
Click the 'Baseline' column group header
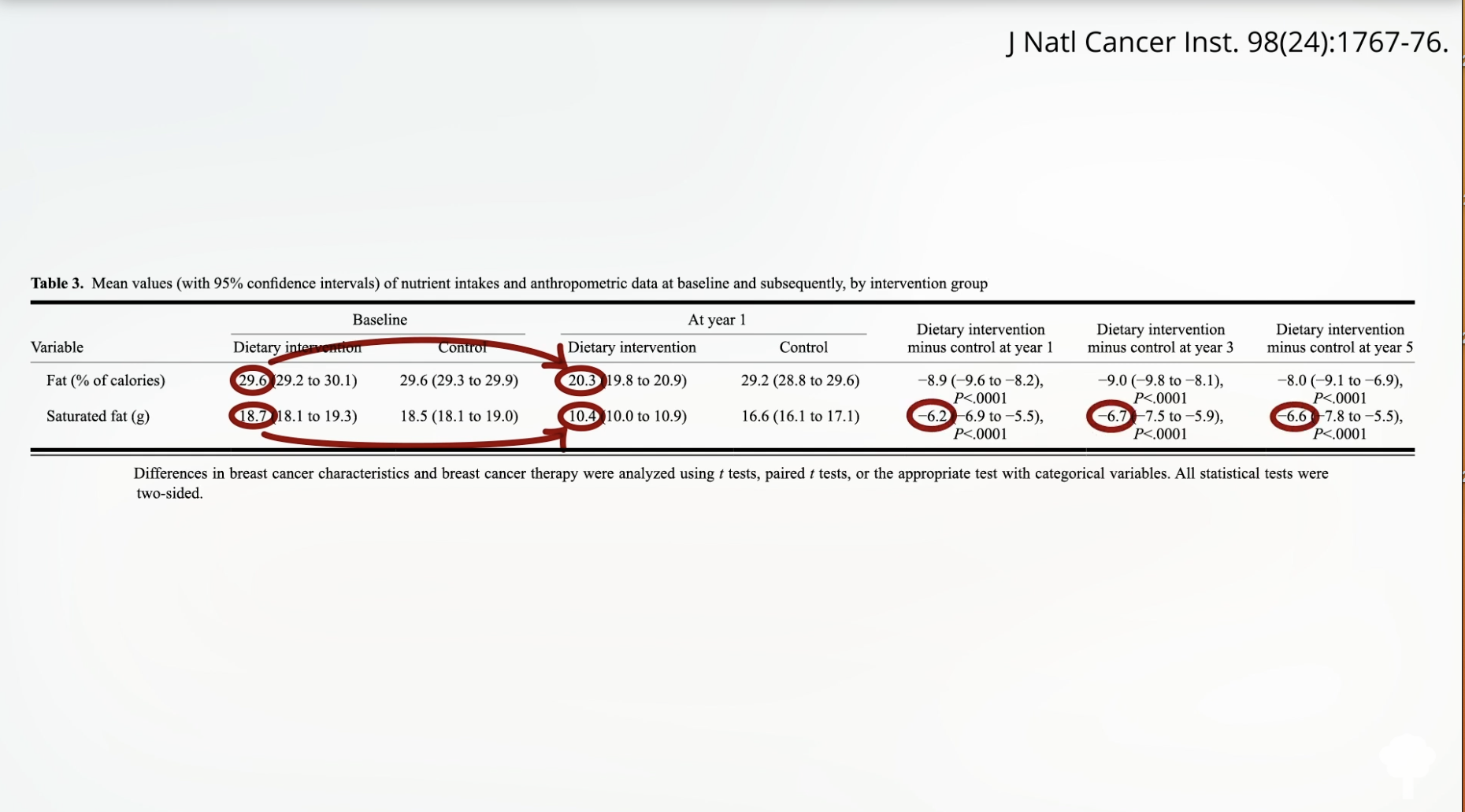point(380,320)
